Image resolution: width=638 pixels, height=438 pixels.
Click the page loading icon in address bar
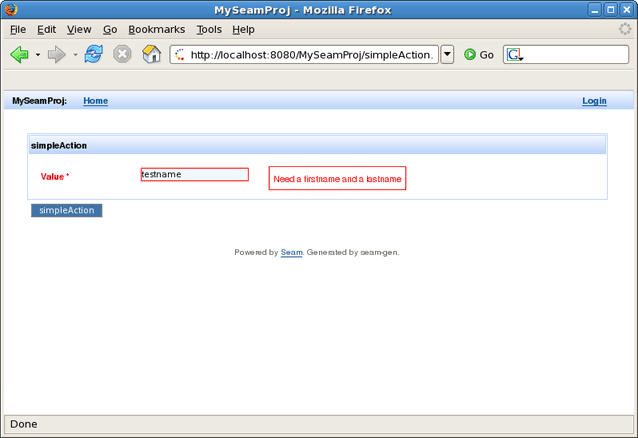(180, 55)
